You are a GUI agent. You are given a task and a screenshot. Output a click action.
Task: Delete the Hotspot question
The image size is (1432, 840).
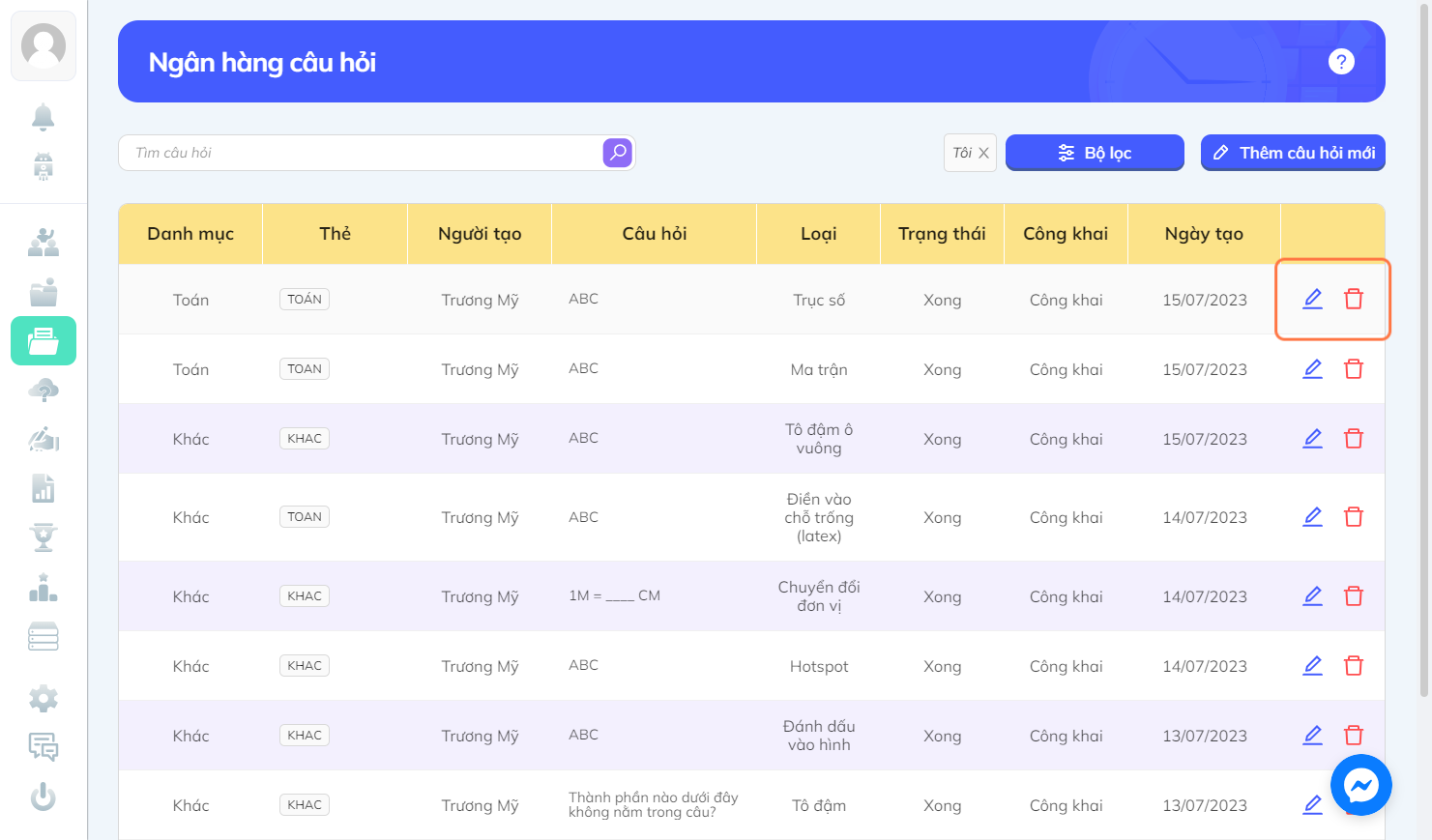click(x=1354, y=666)
